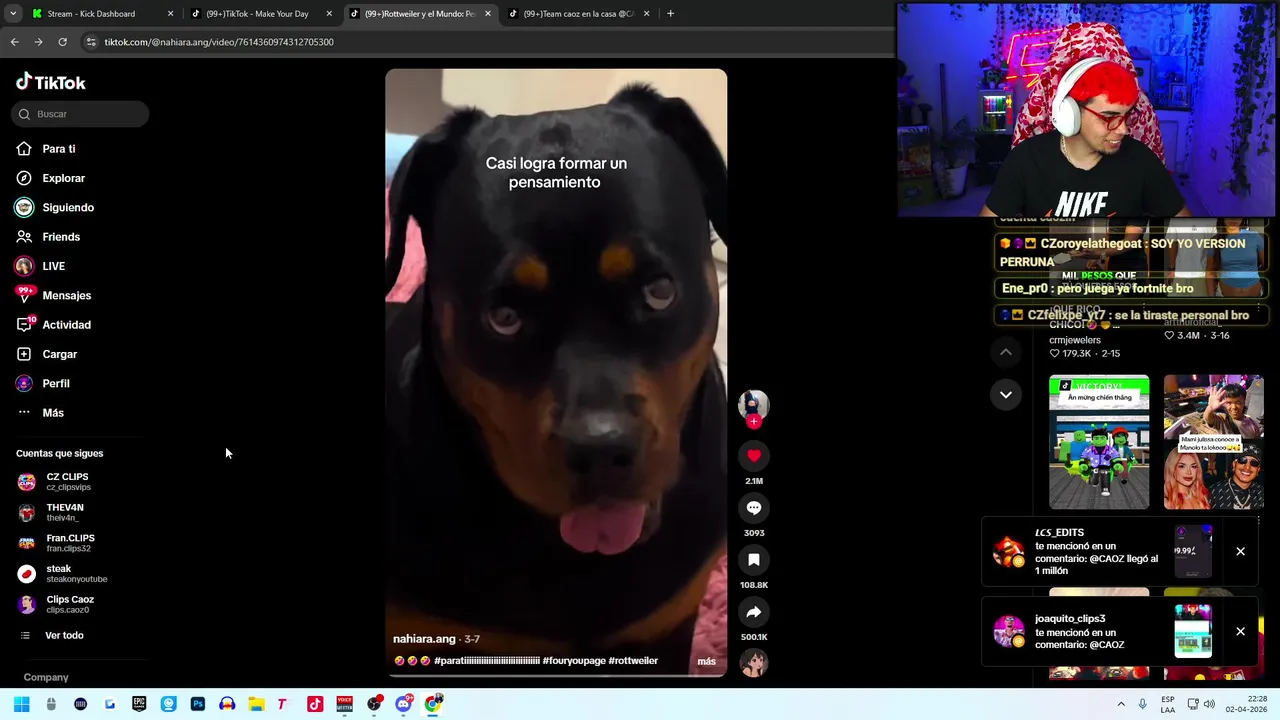Image resolution: width=1280 pixels, height=720 pixels.
Task: Launch Epic Games from taskbar
Action: pos(139,704)
